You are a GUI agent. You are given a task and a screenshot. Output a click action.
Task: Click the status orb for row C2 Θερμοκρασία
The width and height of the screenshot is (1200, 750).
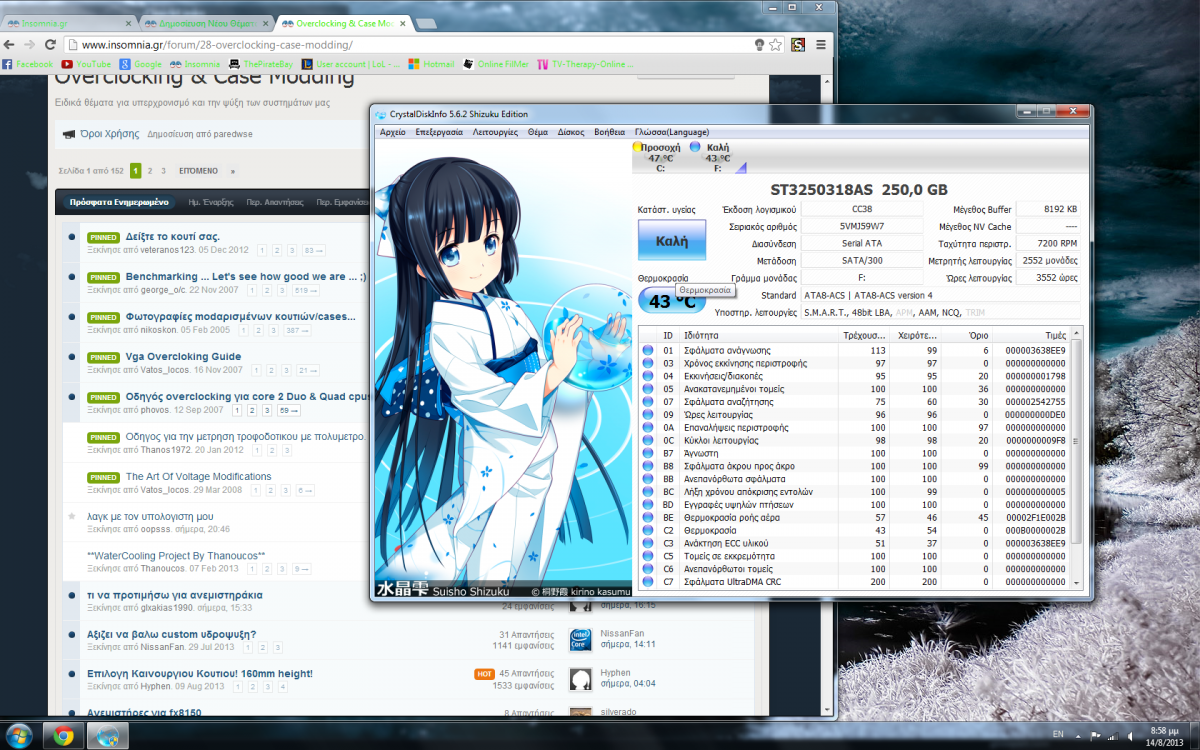tap(647, 530)
